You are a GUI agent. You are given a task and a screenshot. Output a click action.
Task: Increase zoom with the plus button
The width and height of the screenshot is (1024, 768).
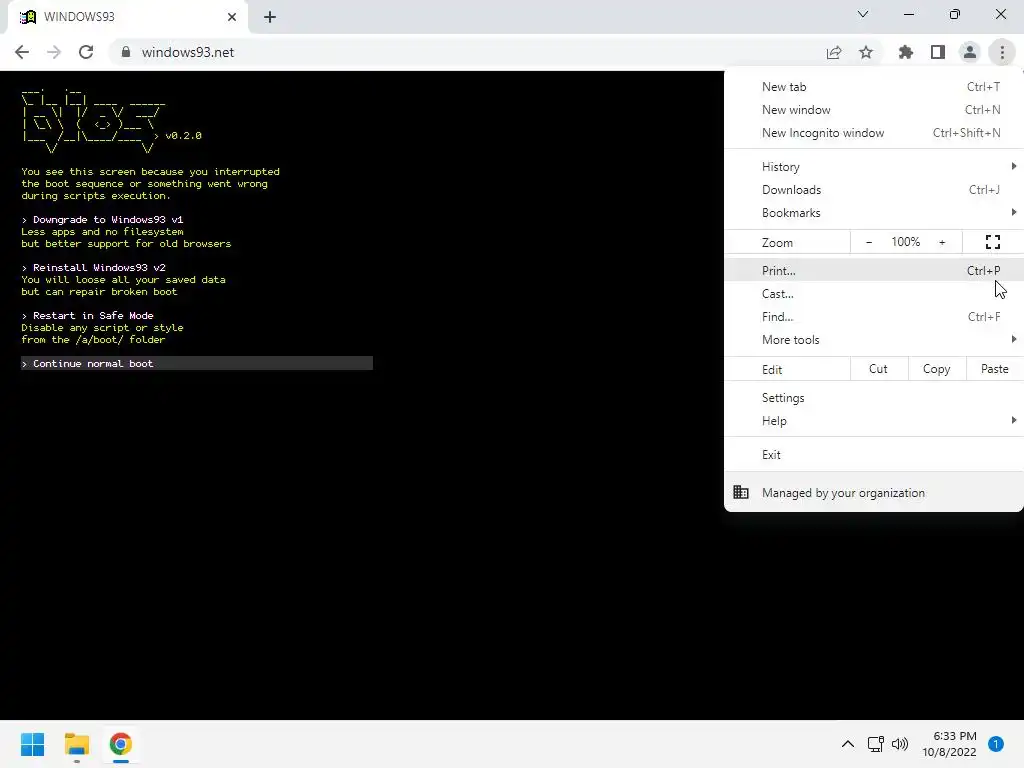[942, 242]
